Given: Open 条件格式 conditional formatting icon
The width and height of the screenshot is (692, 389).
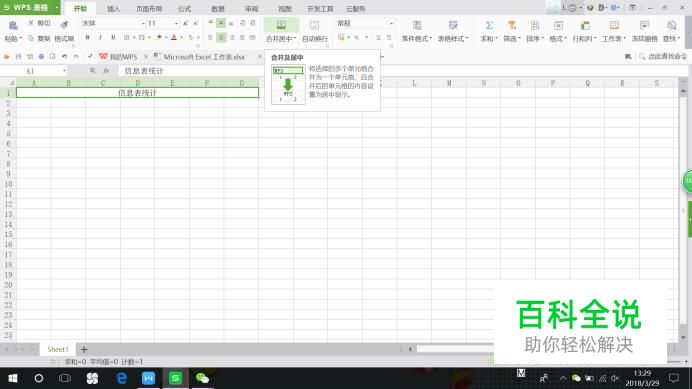Looking at the screenshot, I should tap(417, 26).
